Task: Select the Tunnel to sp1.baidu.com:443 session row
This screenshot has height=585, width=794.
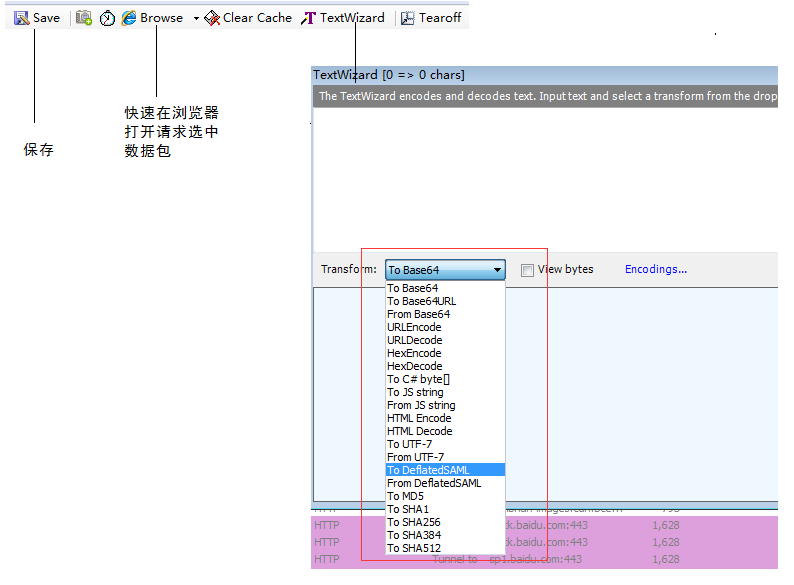Action: coord(544,559)
